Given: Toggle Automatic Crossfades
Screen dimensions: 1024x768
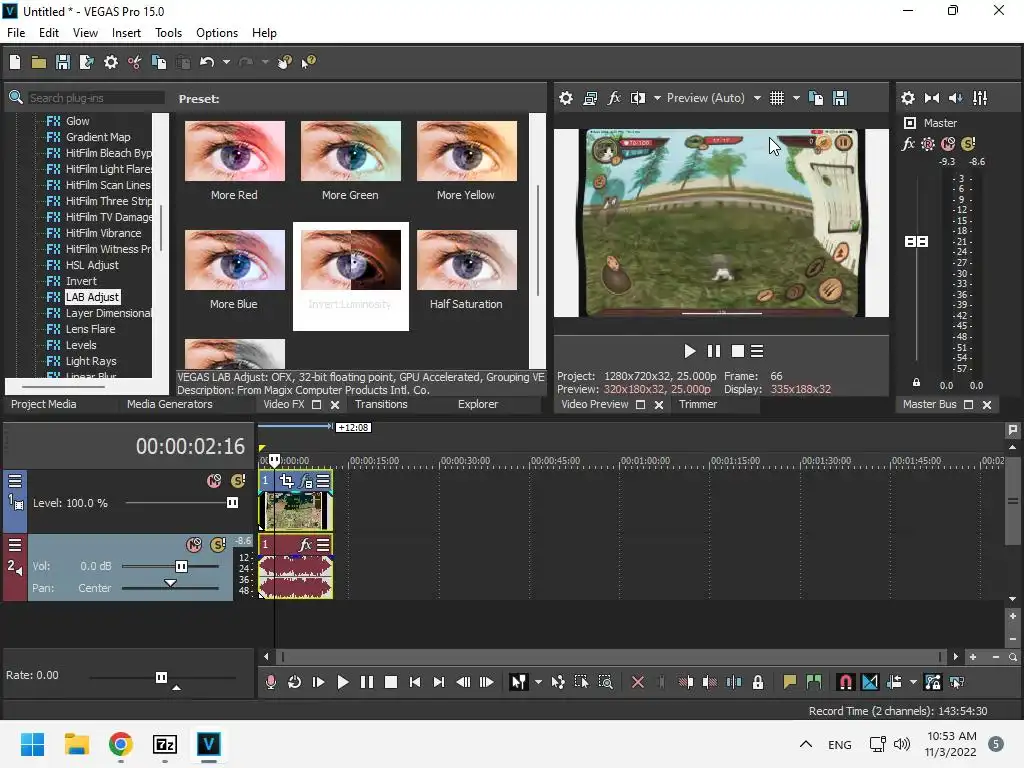Looking at the screenshot, I should (x=870, y=682).
